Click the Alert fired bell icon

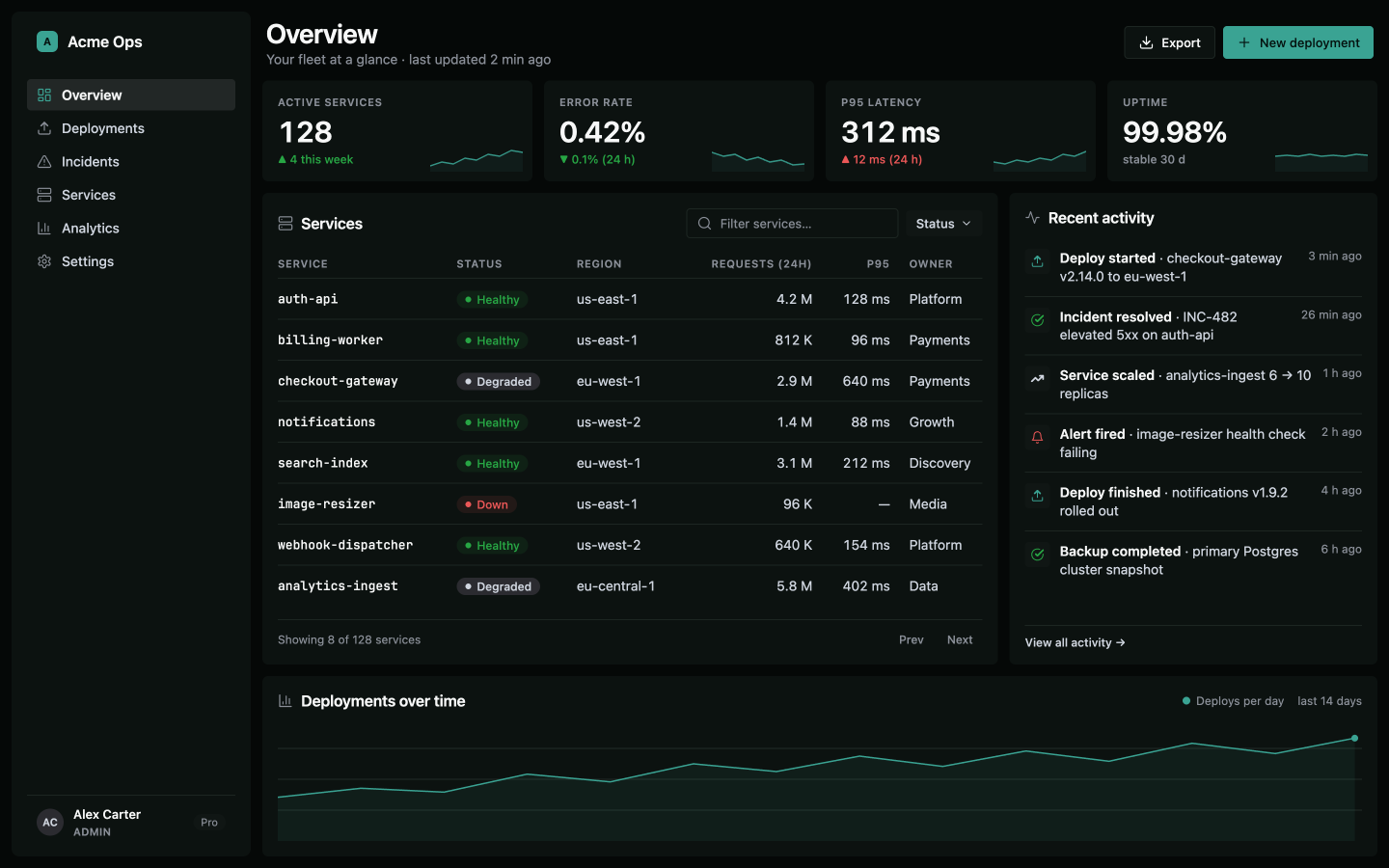1038,437
